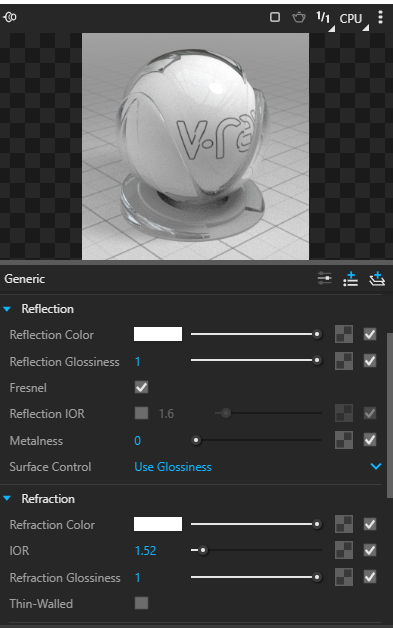
Task: Click the Refraction Color white swatch
Action: click(x=158, y=524)
